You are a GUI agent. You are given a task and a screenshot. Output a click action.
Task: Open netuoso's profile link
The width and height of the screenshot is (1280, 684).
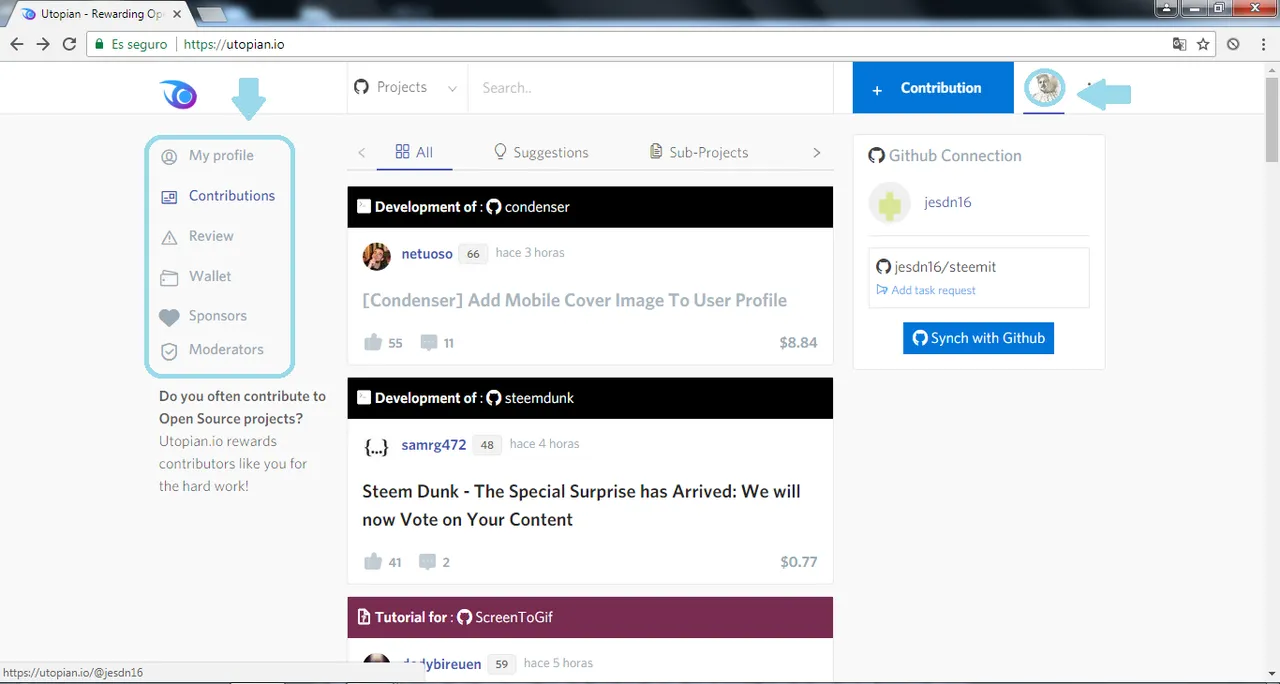(x=427, y=254)
